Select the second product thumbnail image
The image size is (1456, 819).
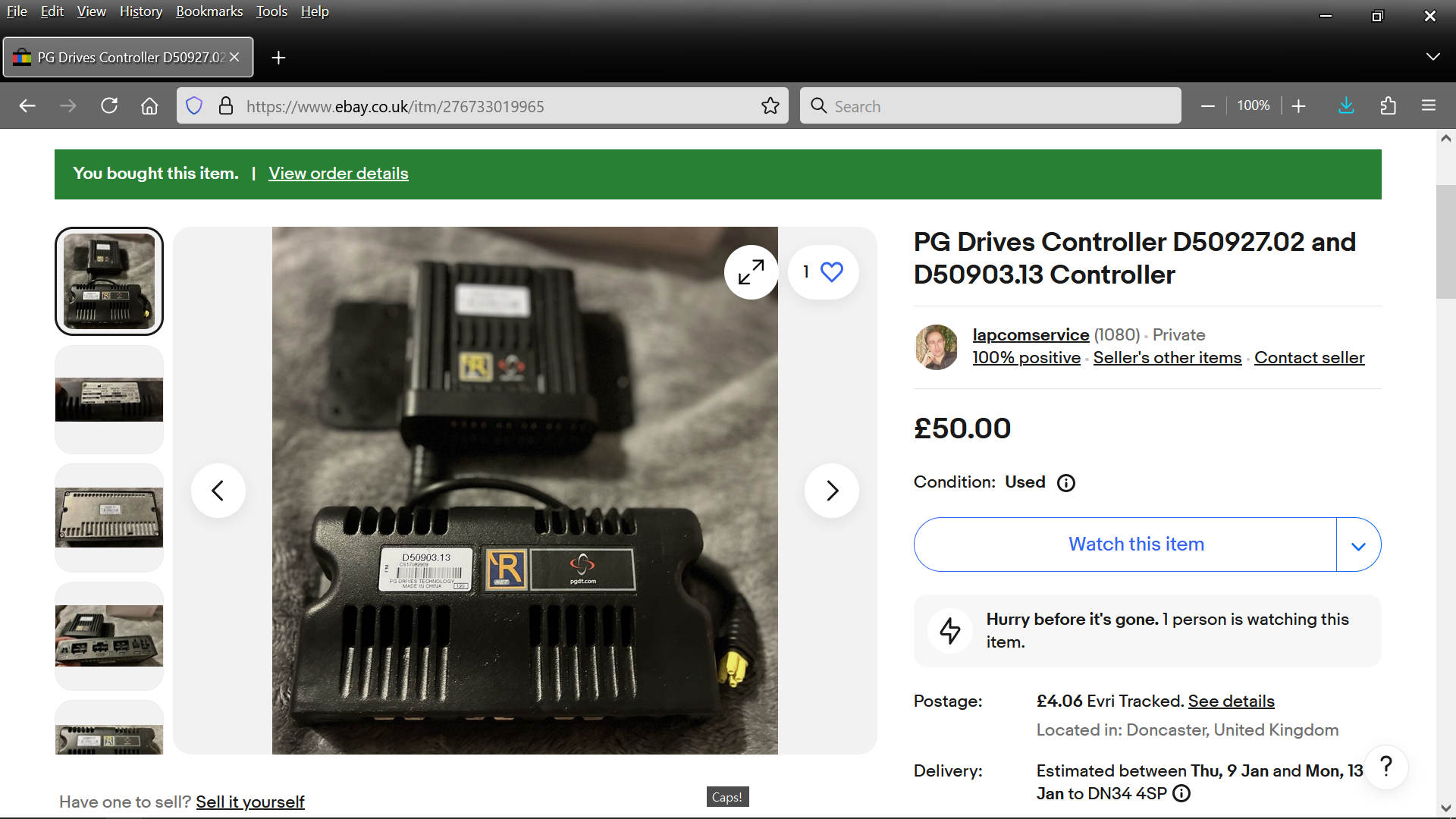(x=109, y=400)
